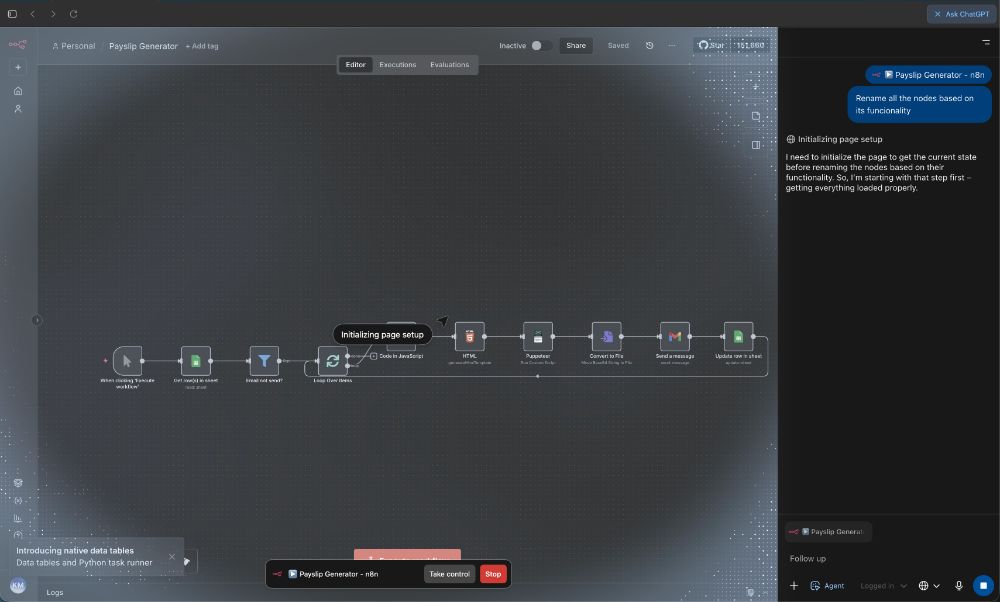Reload the page with refresh icon
This screenshot has height=602, width=1000.
coord(73,13)
